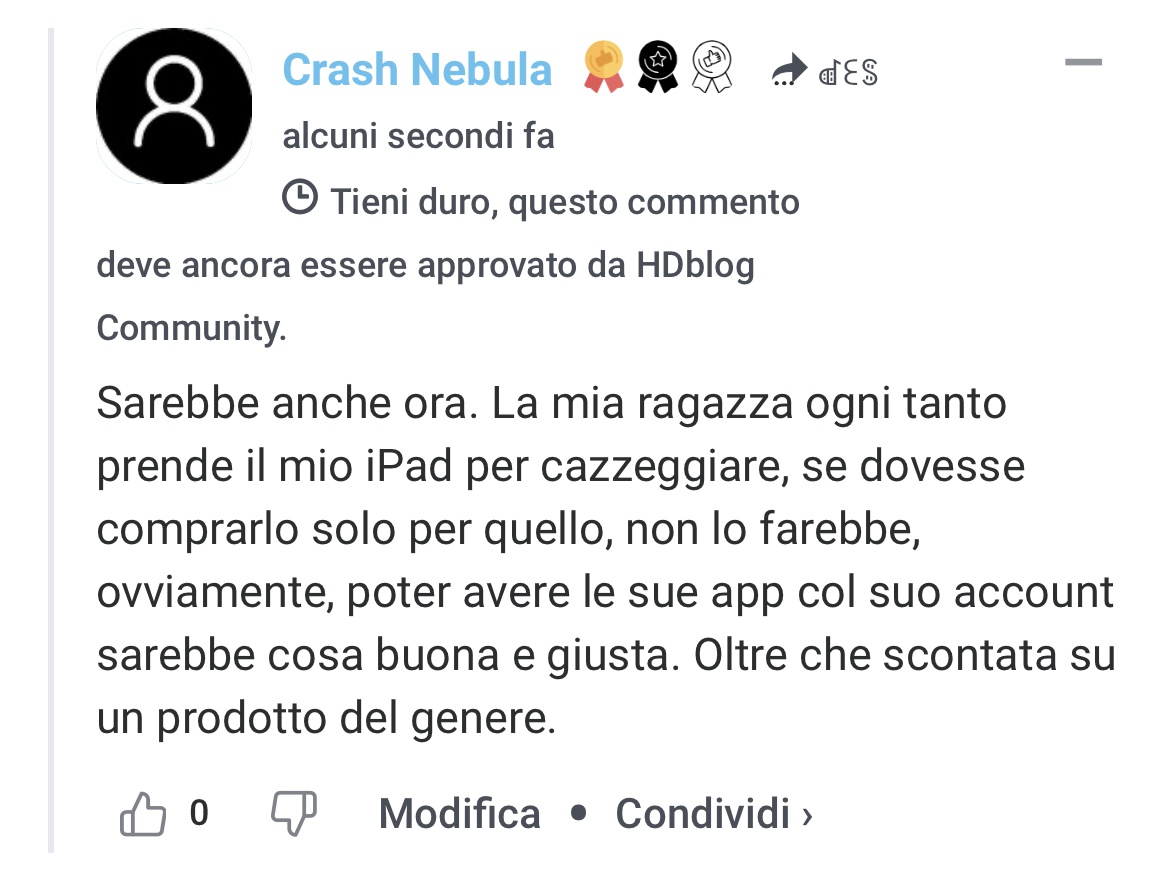Image resolution: width=1170 pixels, height=874 pixels.
Task: Click the in-reply-to arrow icon
Action: [789, 70]
